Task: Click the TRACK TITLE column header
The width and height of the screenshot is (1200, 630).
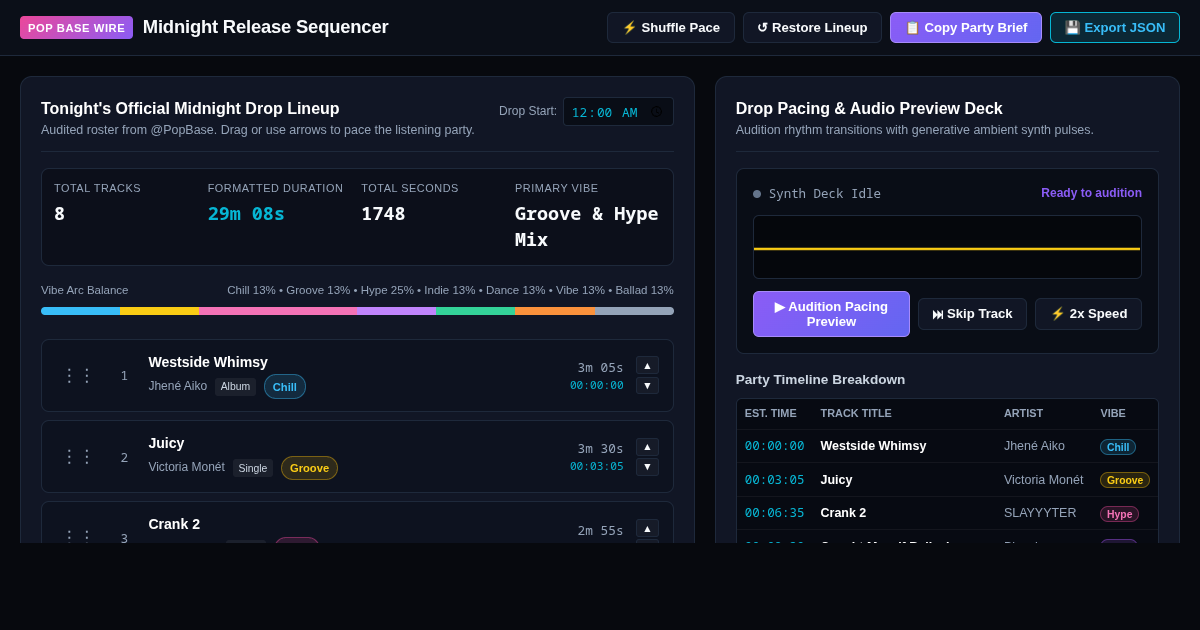Action: pyautogui.click(x=856, y=413)
